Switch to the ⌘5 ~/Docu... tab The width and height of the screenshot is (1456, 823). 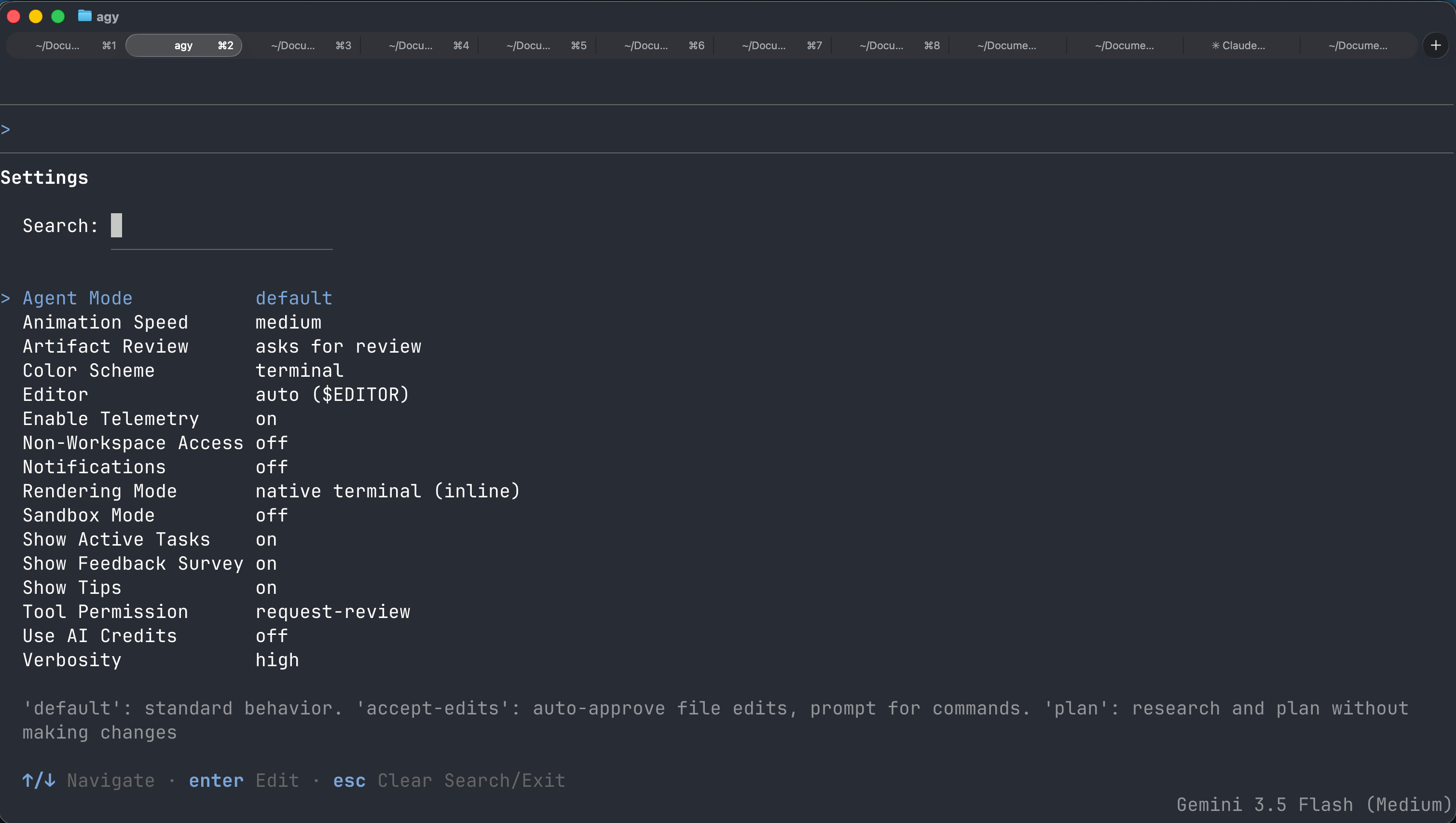(x=537, y=45)
